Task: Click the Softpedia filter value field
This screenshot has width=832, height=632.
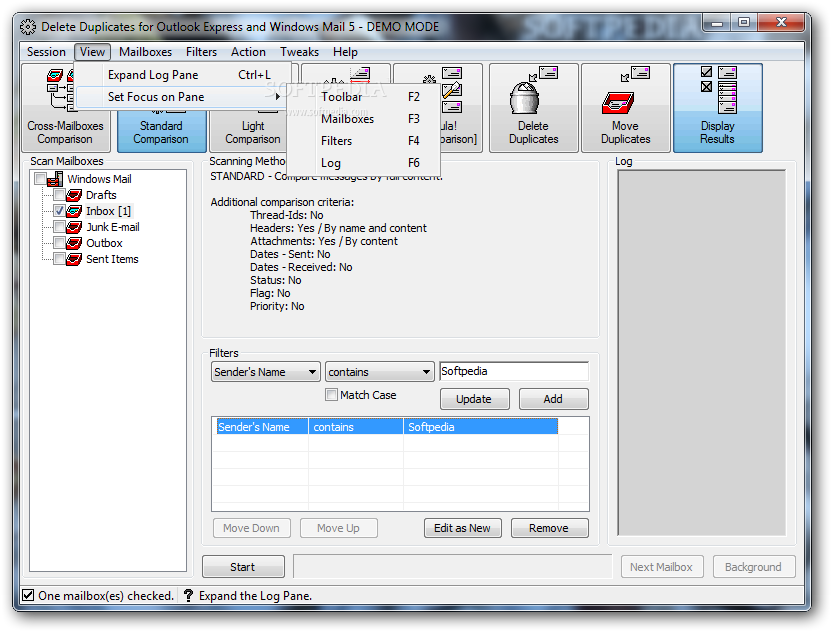Action: point(514,371)
